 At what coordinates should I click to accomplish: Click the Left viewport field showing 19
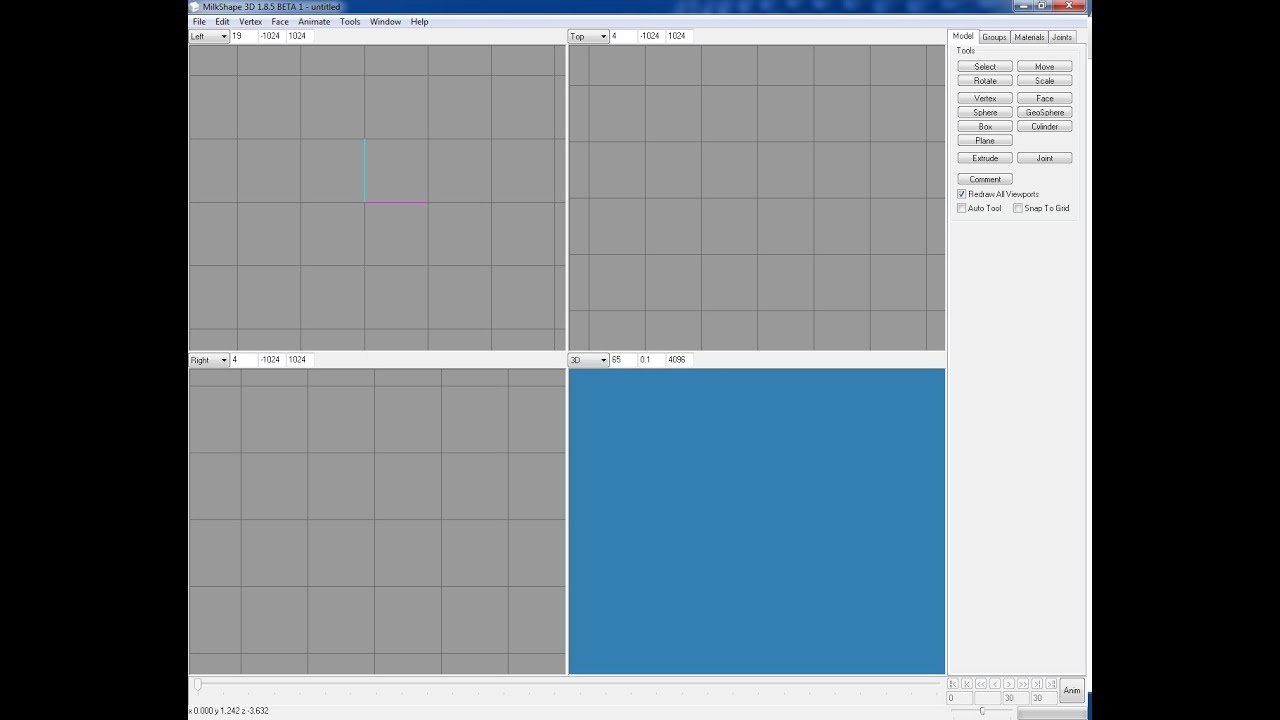pyautogui.click(x=243, y=36)
